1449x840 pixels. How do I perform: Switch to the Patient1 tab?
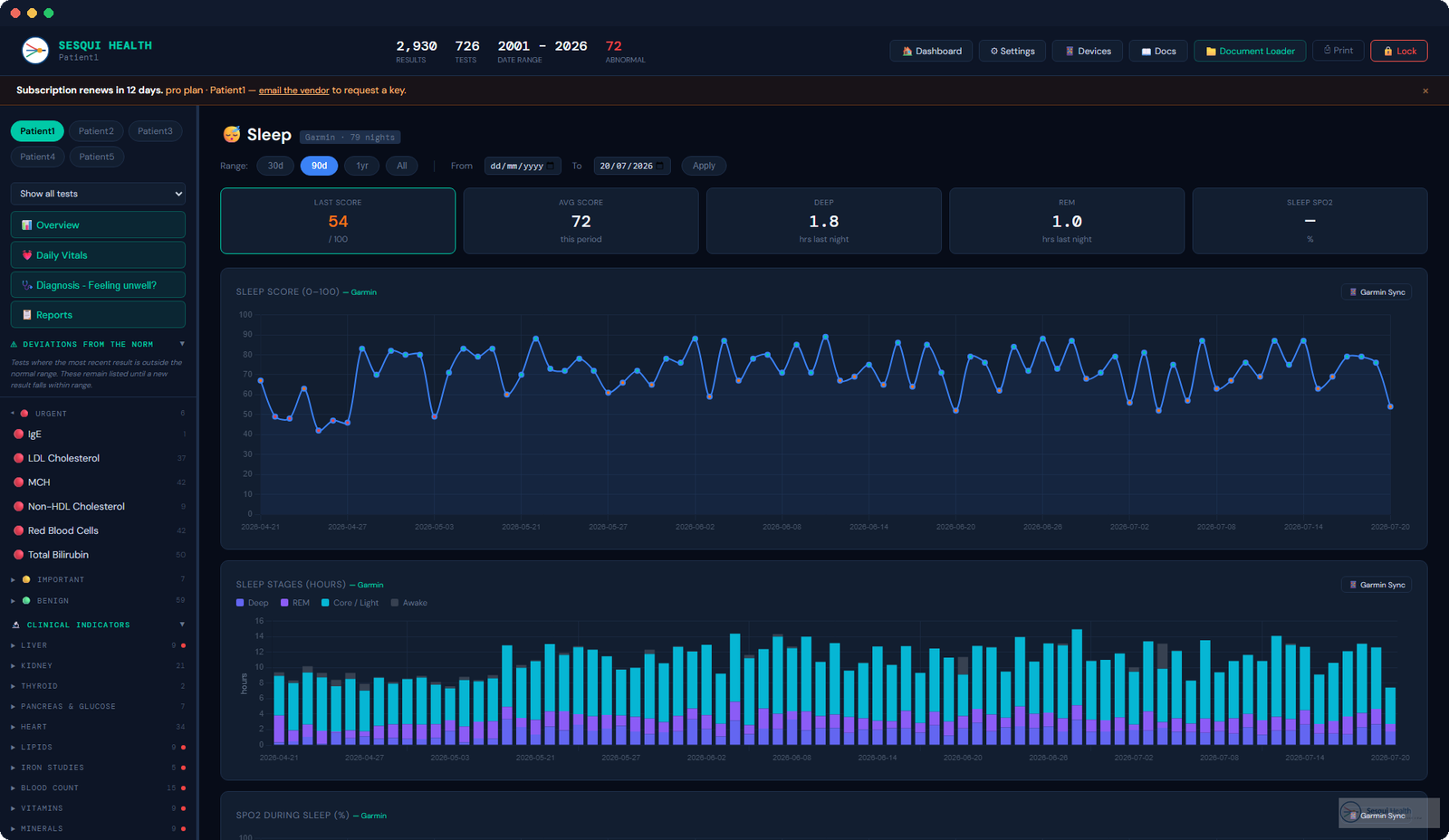coord(37,131)
